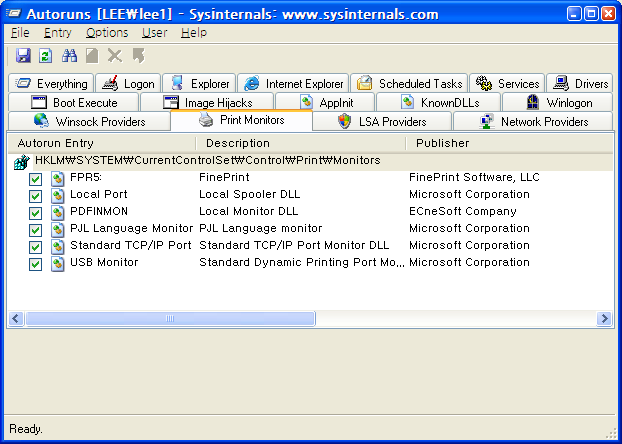The image size is (622, 444).
Task: Disable the PDFINMON entry checkbox
Action: pos(35,213)
